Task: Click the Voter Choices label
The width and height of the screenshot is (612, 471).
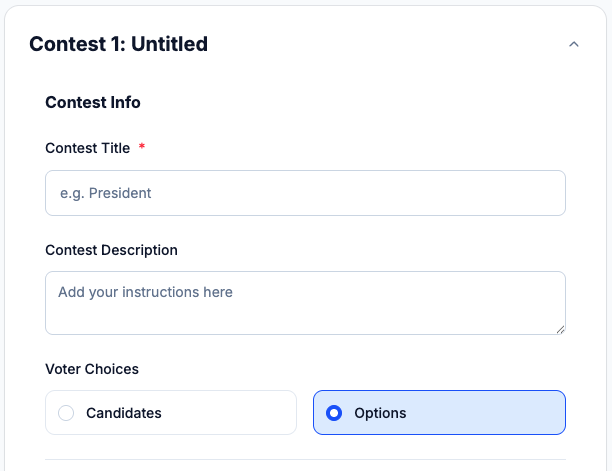Action: [92, 369]
